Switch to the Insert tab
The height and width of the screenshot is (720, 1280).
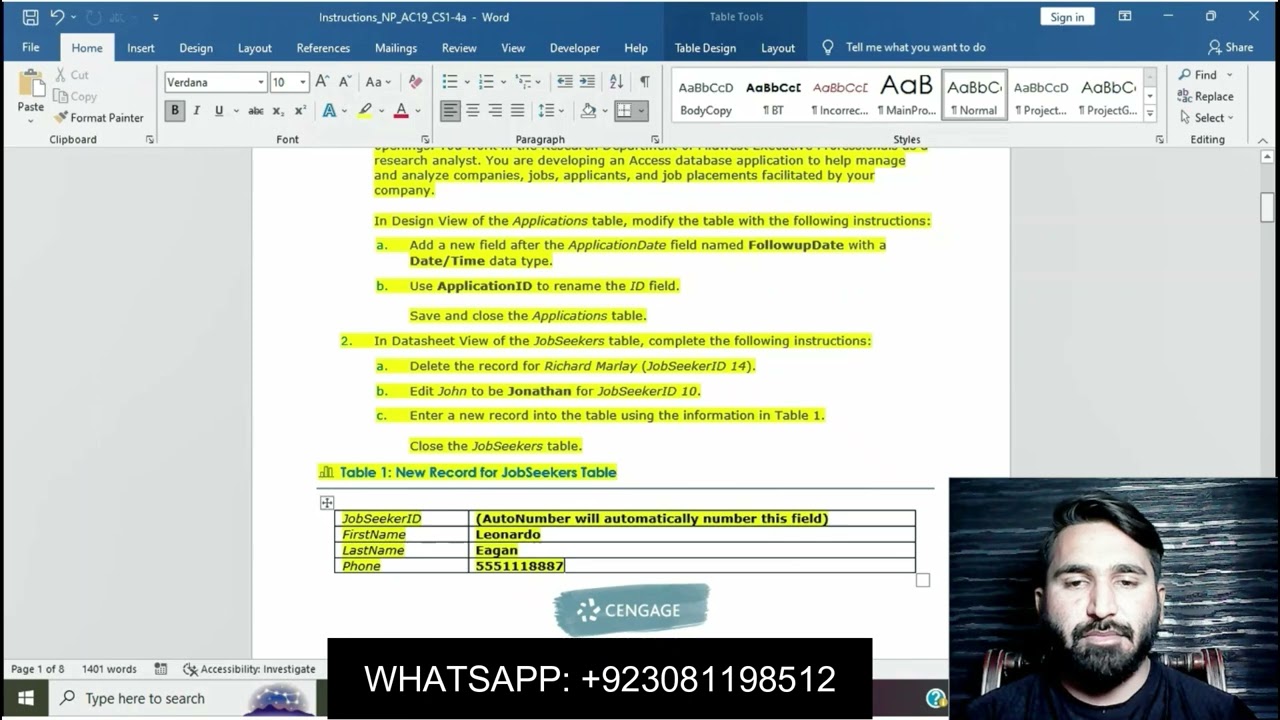(141, 48)
